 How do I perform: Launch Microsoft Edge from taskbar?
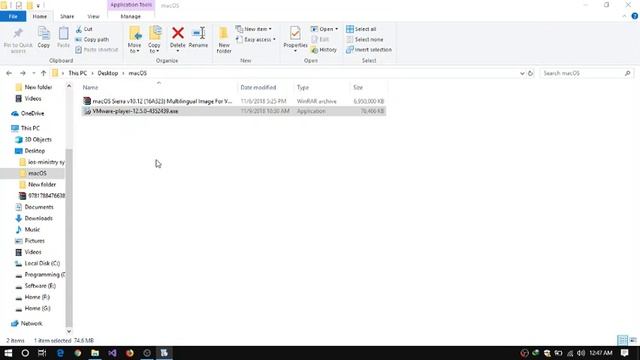60,353
